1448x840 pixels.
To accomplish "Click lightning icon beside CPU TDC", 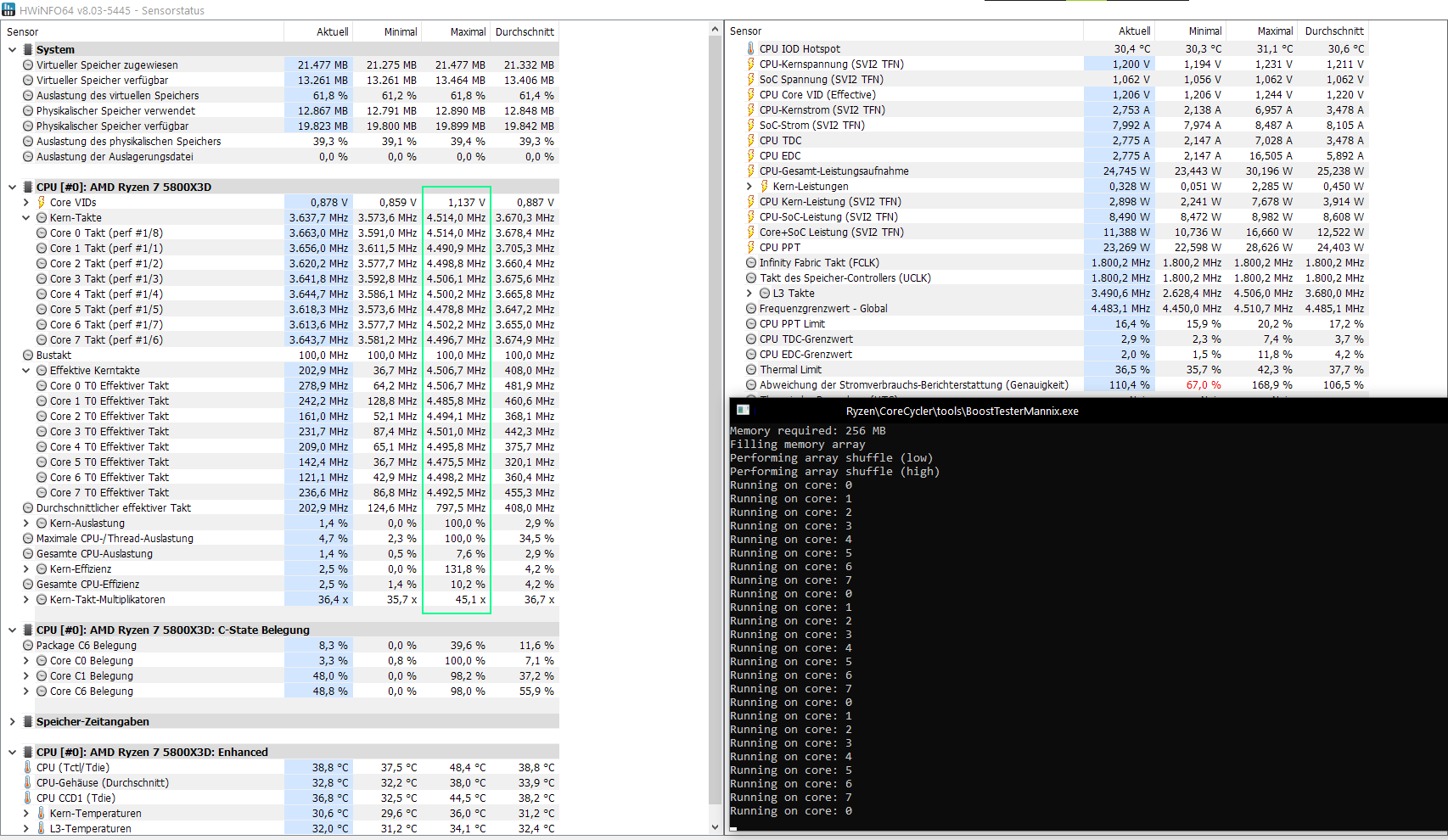I will pos(750,140).
